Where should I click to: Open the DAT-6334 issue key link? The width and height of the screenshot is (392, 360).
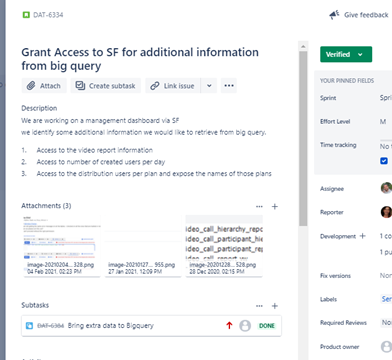(x=48, y=15)
